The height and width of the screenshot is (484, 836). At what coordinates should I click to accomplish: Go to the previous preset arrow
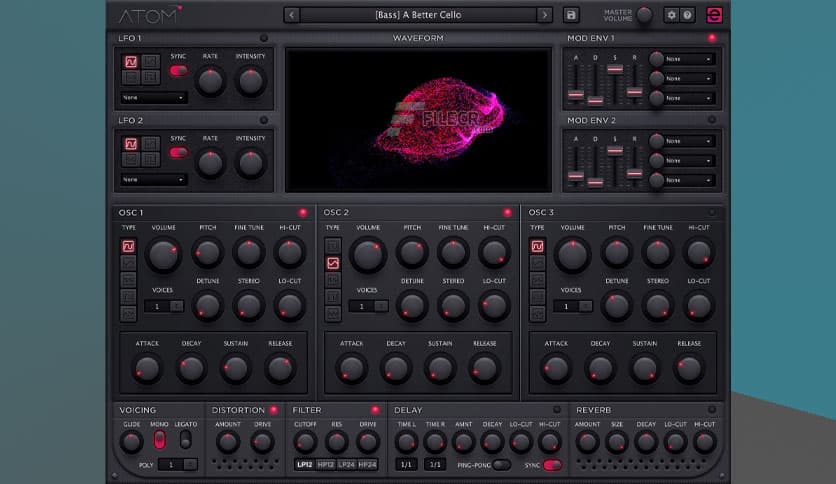(x=291, y=15)
